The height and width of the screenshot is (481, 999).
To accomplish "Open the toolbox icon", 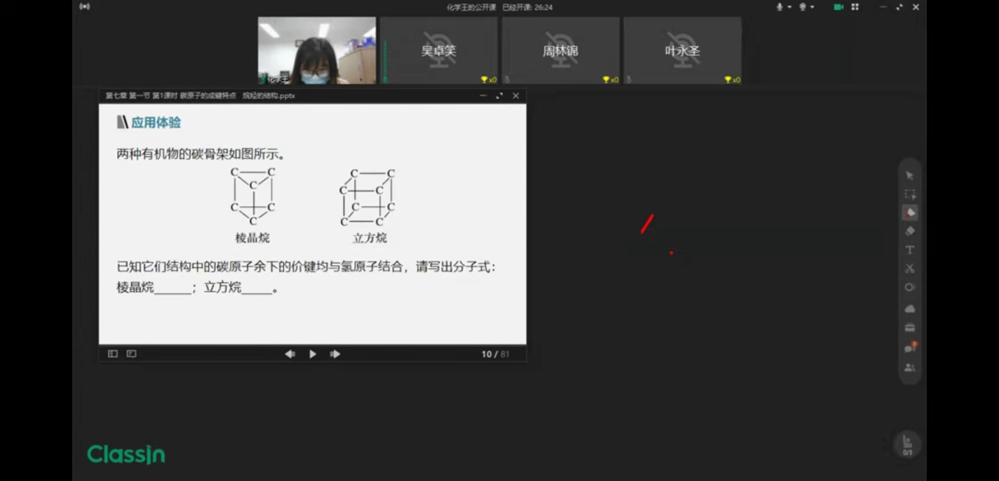I will tap(909, 328).
